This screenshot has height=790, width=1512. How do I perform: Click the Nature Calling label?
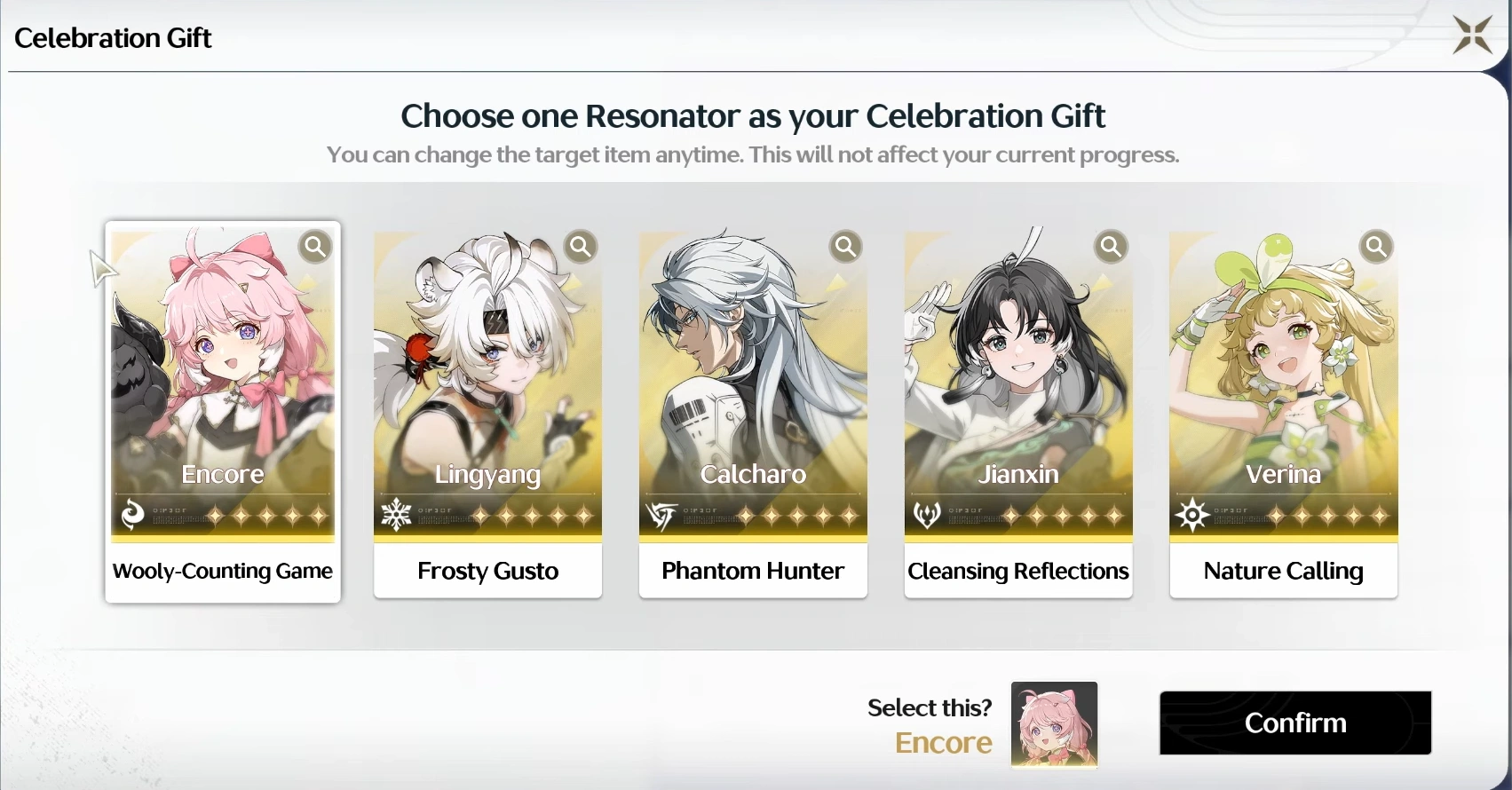coord(1284,571)
